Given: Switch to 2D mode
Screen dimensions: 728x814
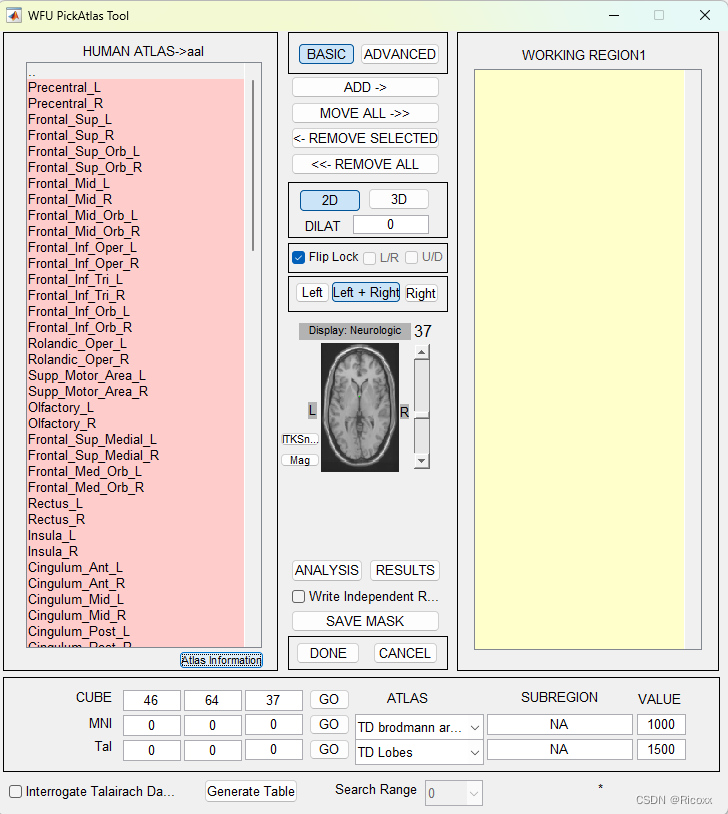Looking at the screenshot, I should click(330, 200).
